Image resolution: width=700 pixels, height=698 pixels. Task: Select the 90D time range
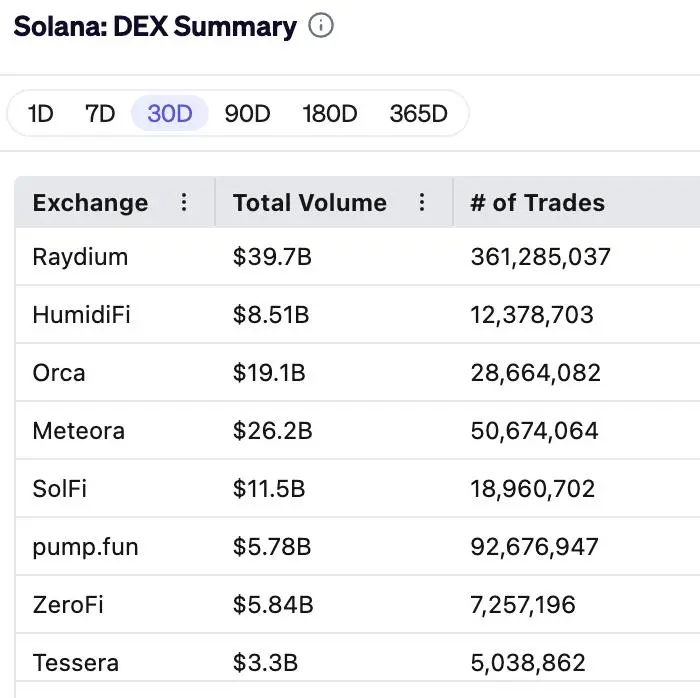click(247, 113)
